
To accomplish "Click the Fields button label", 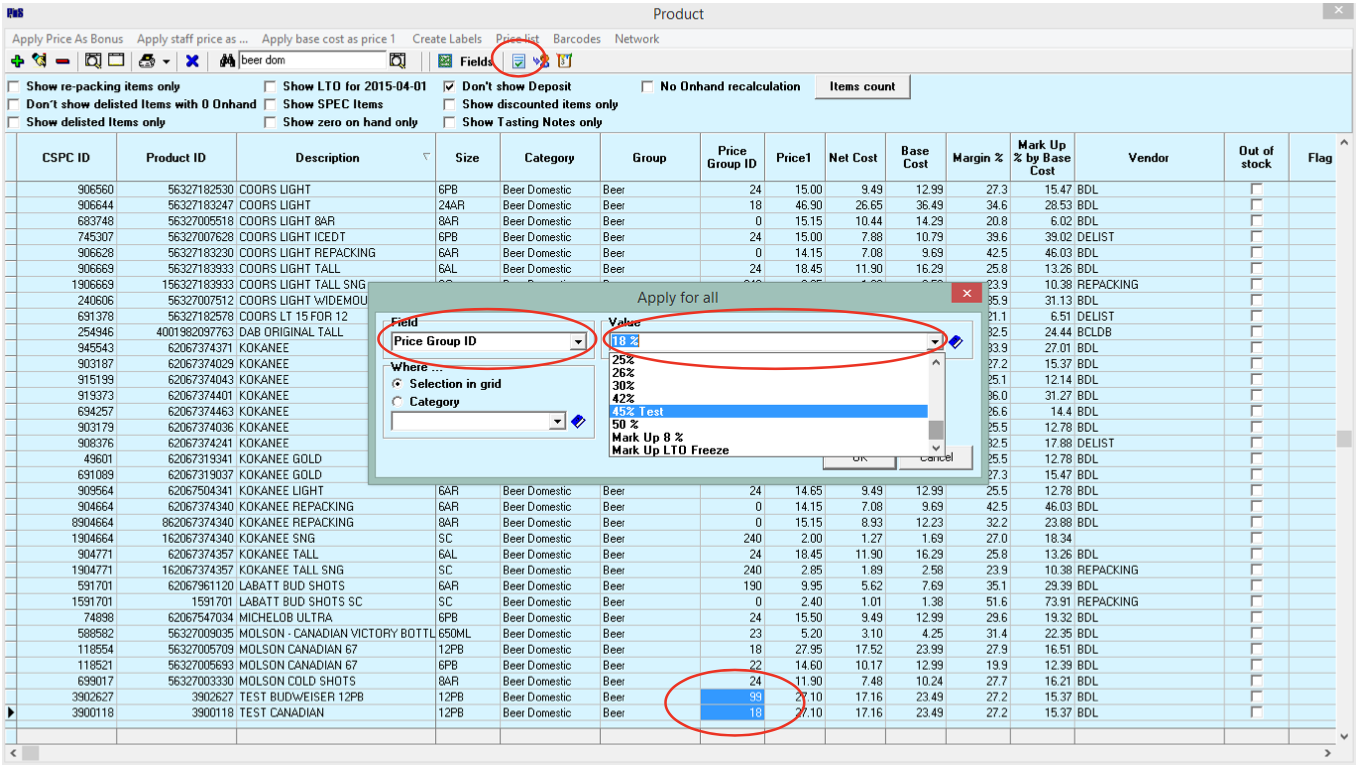I will point(477,62).
